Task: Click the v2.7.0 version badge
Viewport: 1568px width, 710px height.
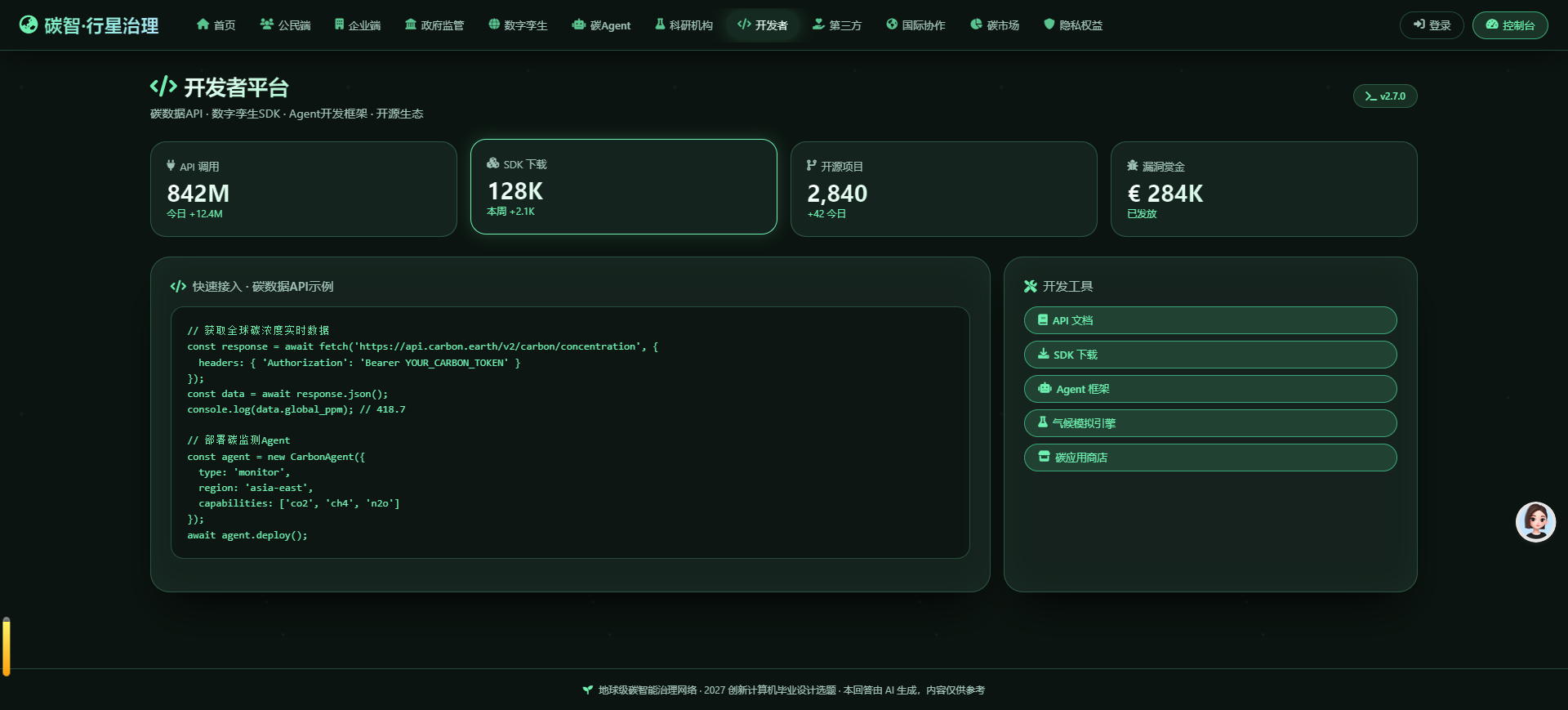Action: [1385, 96]
